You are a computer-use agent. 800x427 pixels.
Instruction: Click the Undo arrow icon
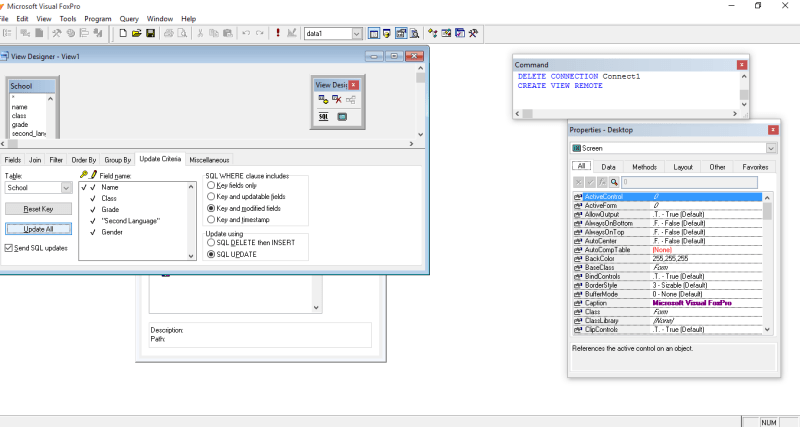246,33
